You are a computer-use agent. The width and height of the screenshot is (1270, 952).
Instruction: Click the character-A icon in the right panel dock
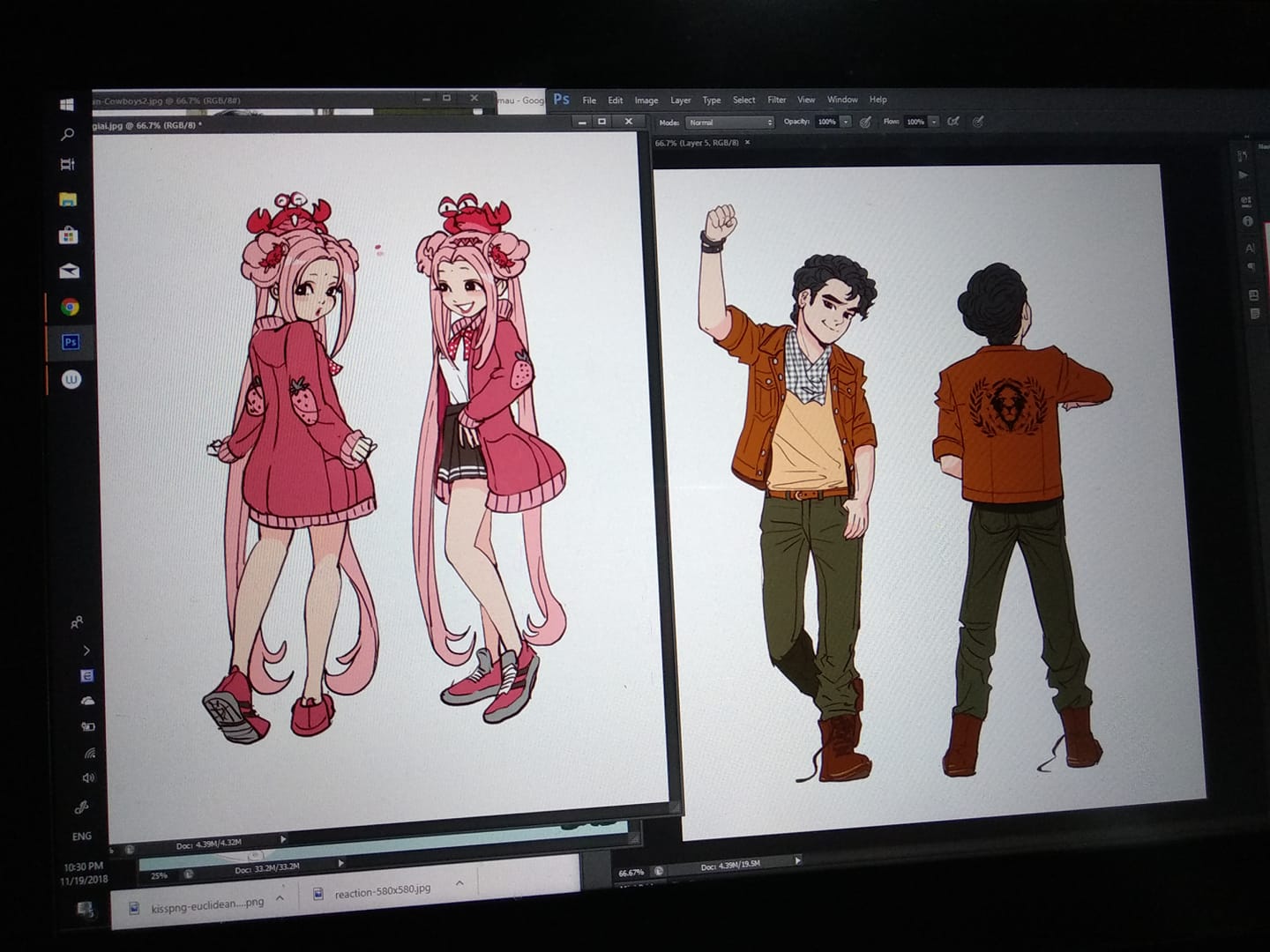pos(1251,248)
